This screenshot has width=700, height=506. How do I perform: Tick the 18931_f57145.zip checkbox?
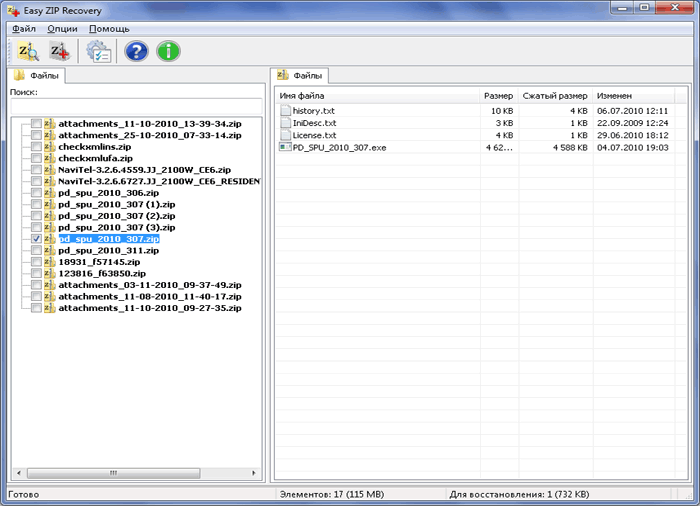pos(37,262)
